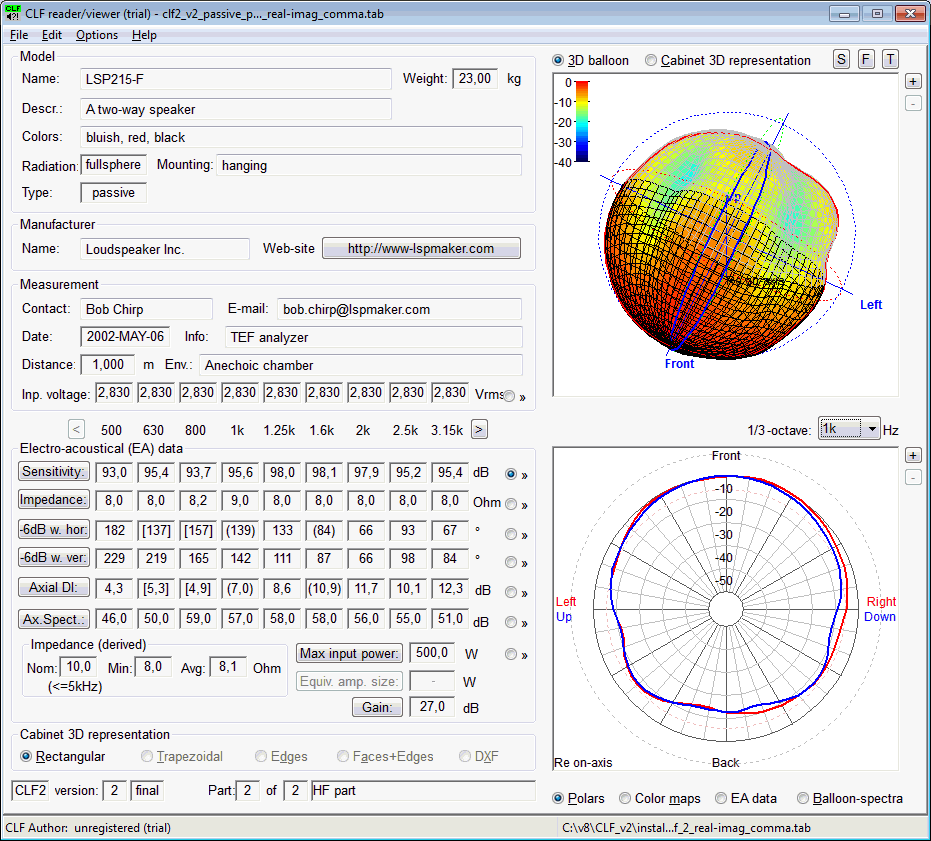Click the Gain value field
Viewport: 931px width, 841px height.
432,707
